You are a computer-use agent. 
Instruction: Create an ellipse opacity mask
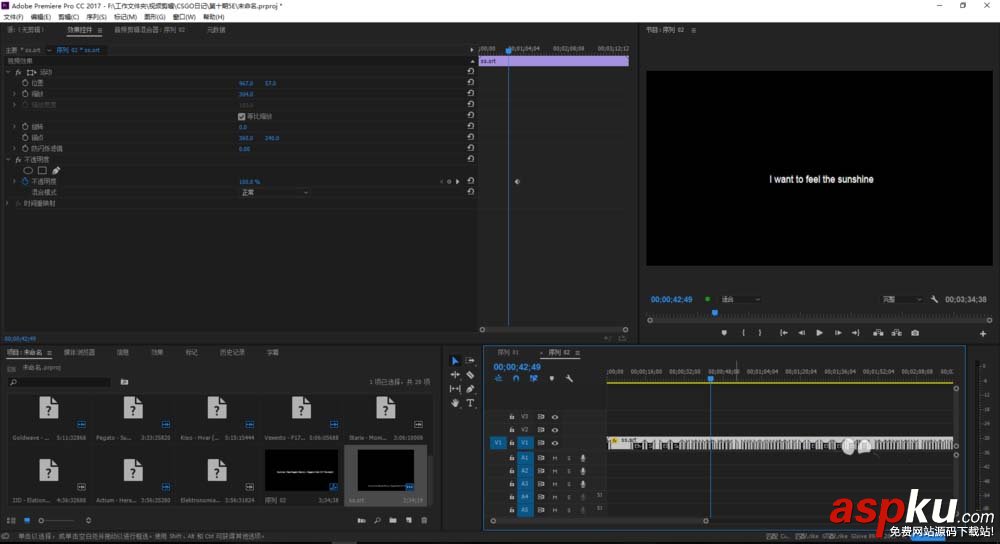28,170
